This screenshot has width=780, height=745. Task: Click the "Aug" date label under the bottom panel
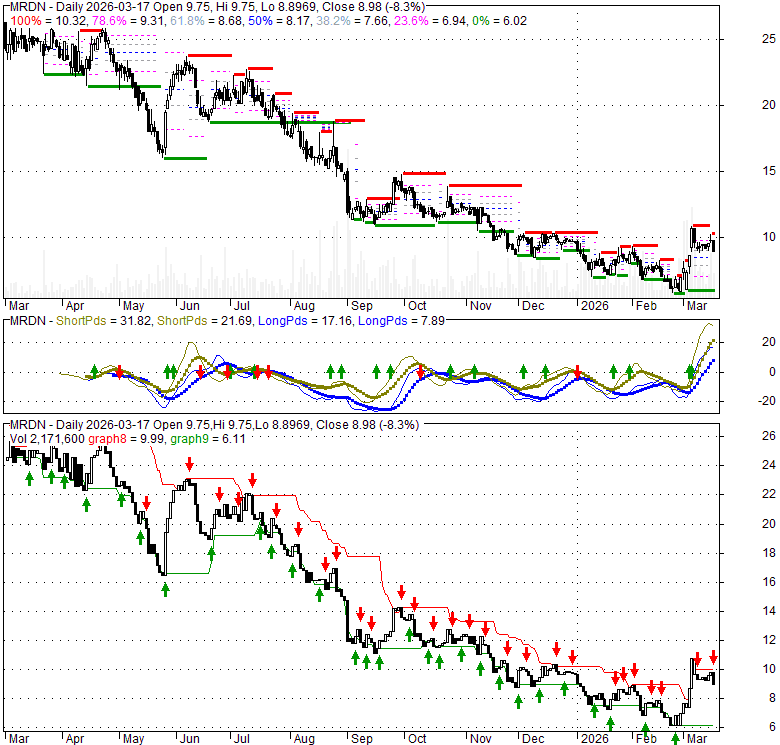[x=304, y=739]
